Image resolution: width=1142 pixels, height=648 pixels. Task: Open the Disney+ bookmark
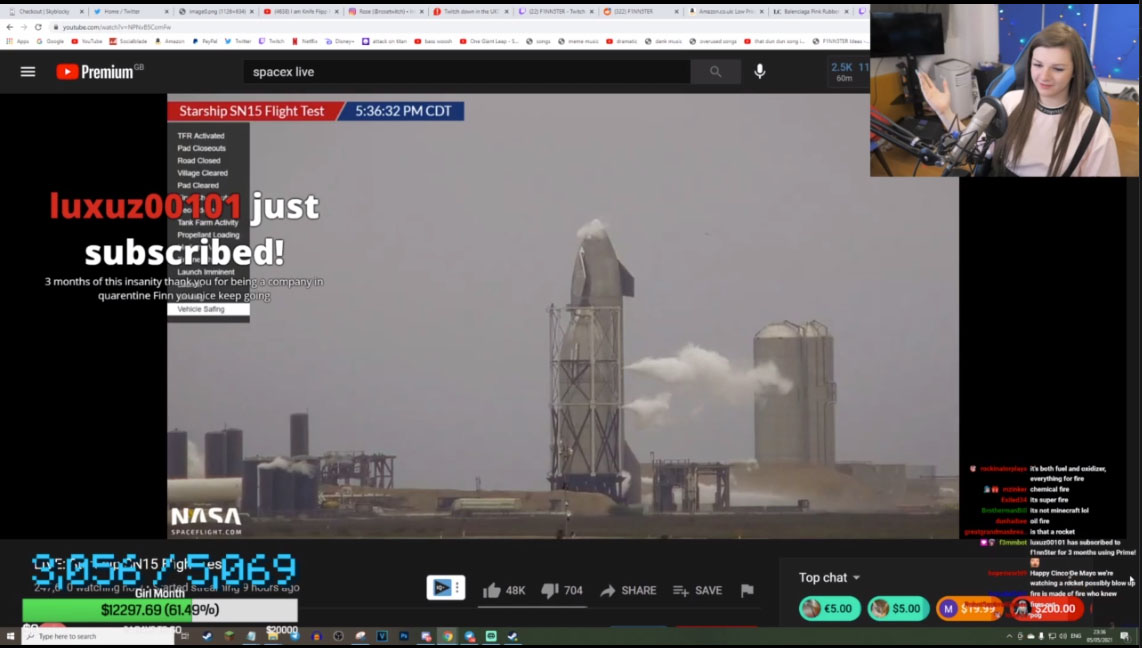click(x=339, y=42)
